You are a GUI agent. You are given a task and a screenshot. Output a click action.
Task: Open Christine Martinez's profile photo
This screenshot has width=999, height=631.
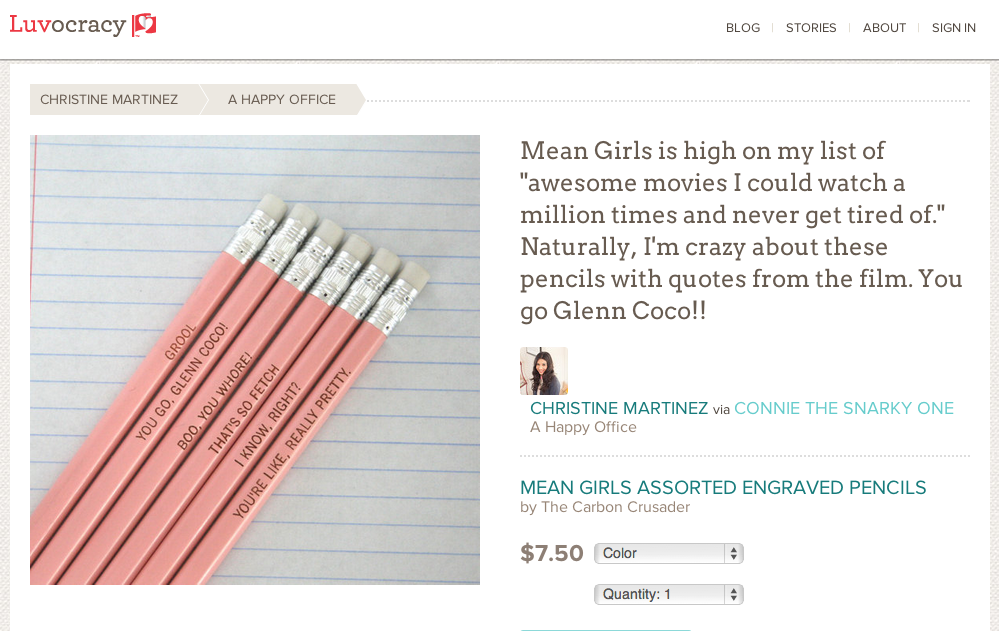click(x=544, y=371)
